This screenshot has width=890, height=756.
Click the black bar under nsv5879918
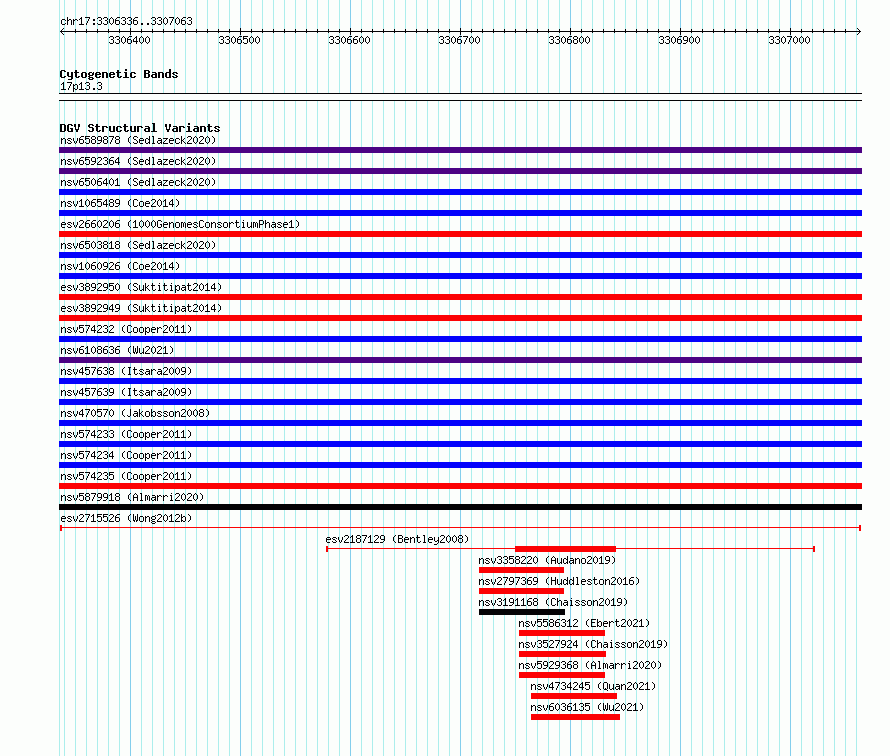click(x=460, y=507)
